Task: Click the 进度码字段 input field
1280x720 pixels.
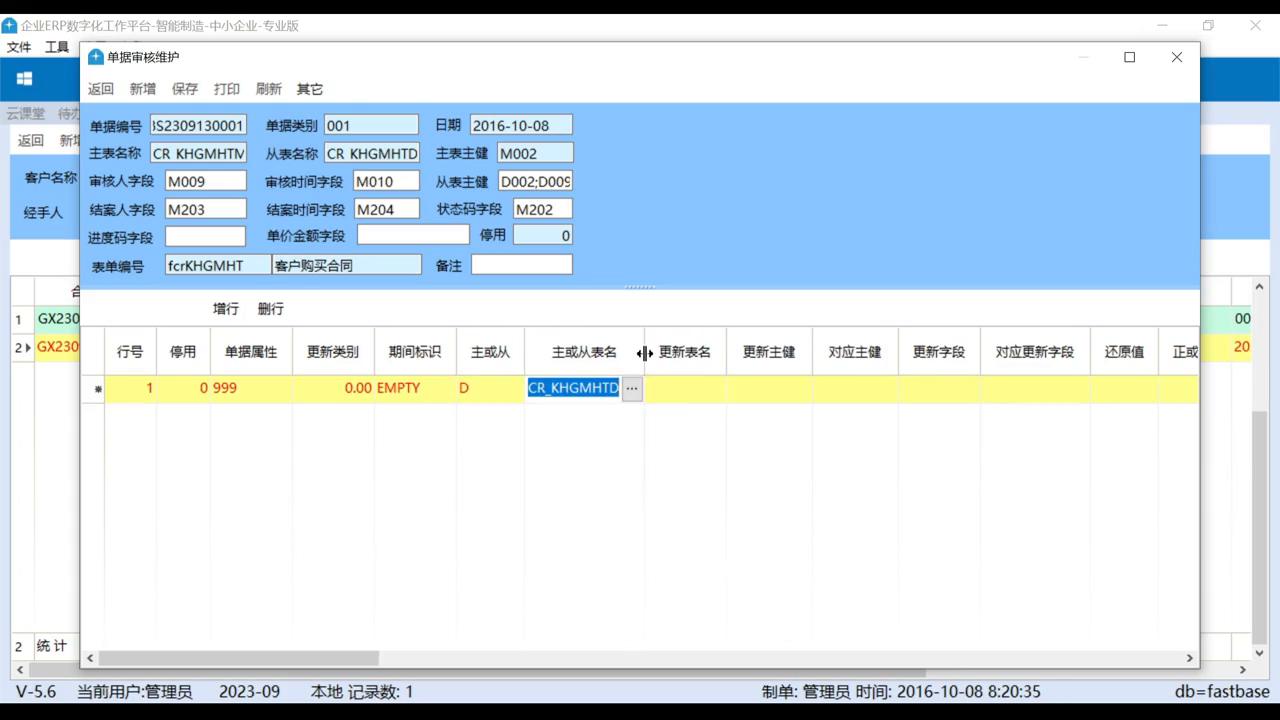Action: pyautogui.click(x=205, y=236)
